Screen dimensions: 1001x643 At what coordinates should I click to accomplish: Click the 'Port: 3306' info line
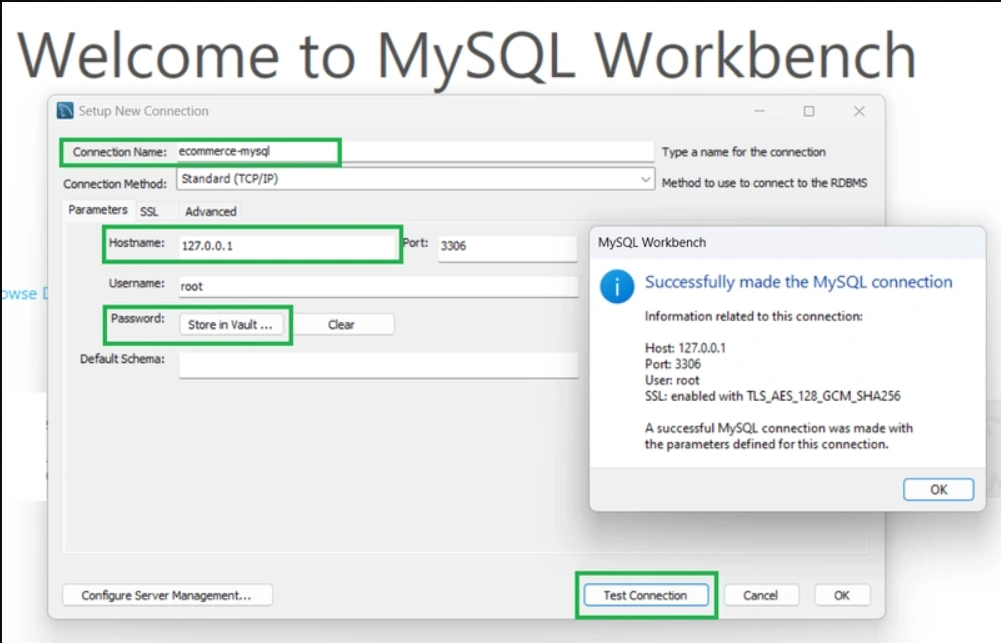pyautogui.click(x=672, y=364)
